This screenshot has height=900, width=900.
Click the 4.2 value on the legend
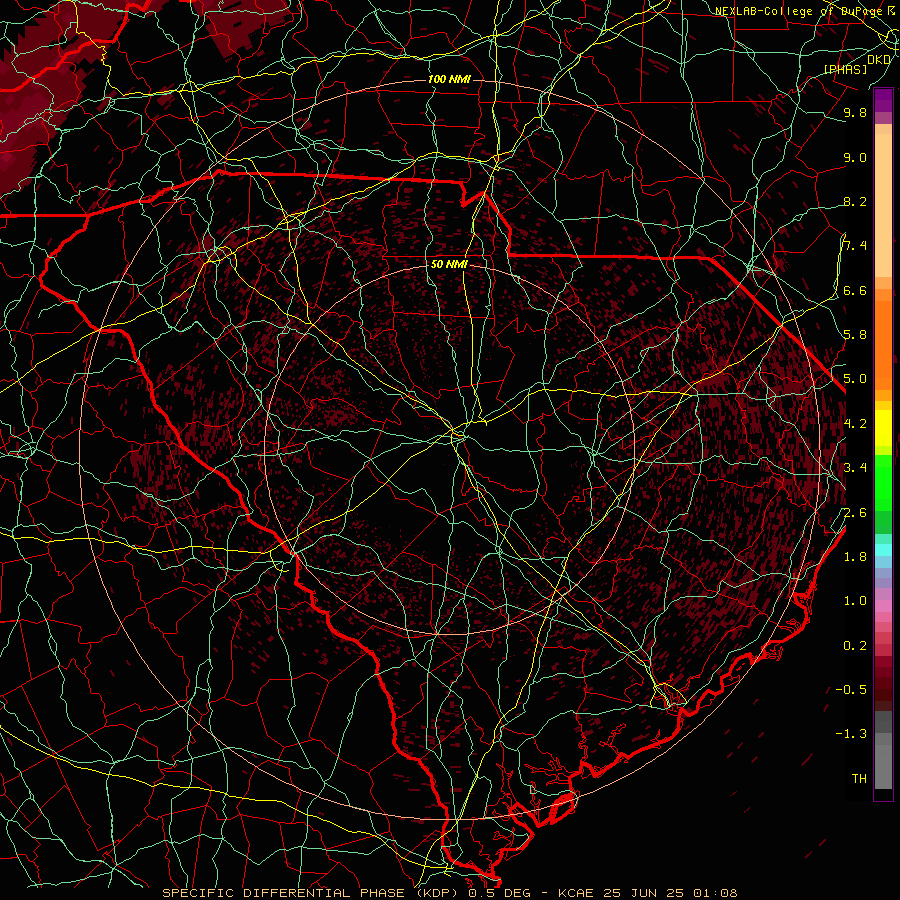tap(855, 424)
